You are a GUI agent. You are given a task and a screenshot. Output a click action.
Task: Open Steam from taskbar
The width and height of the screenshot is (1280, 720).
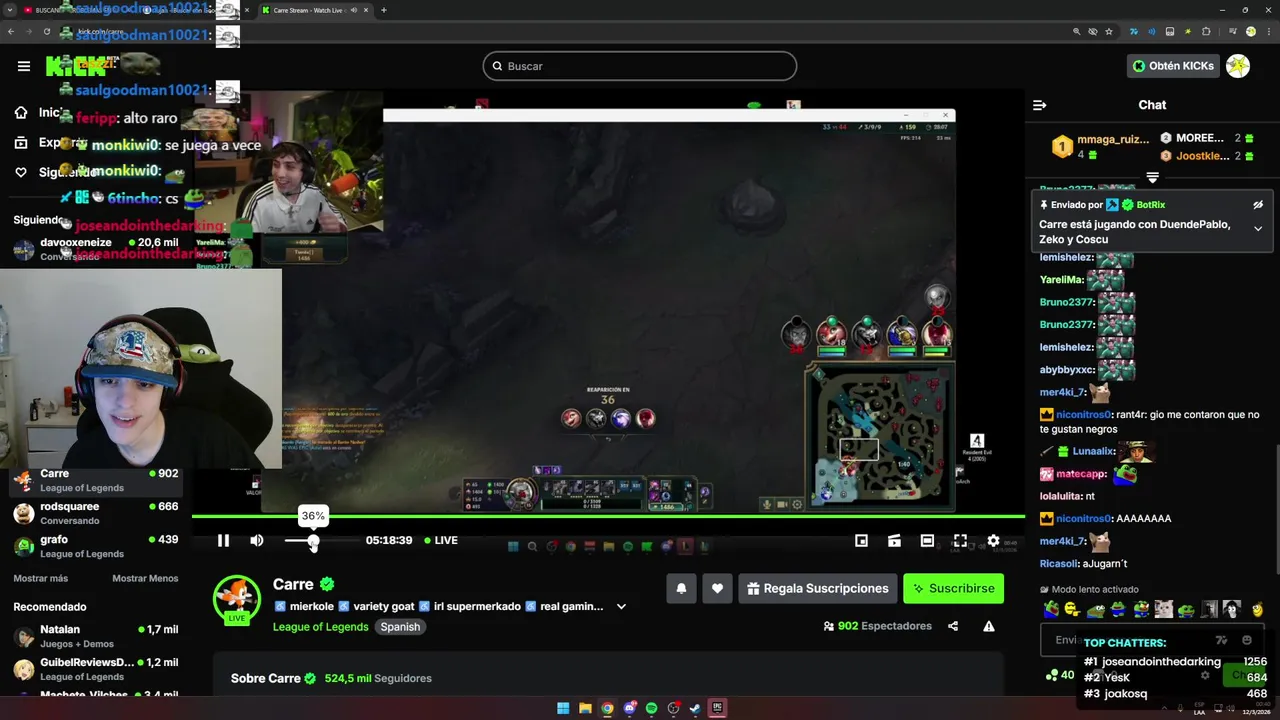pos(695,709)
